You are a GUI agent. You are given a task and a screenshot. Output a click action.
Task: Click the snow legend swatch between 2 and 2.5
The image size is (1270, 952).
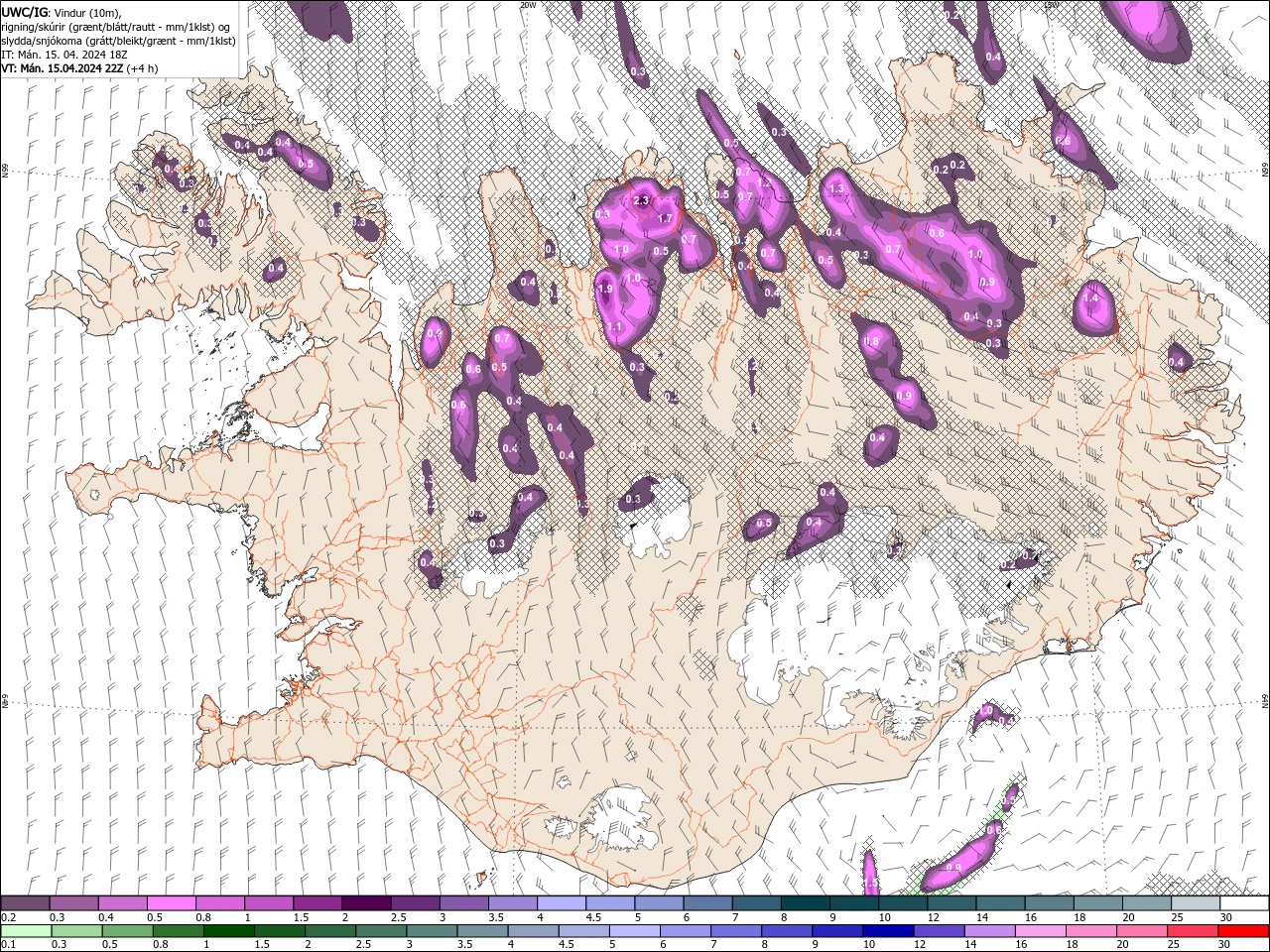pos(365,903)
